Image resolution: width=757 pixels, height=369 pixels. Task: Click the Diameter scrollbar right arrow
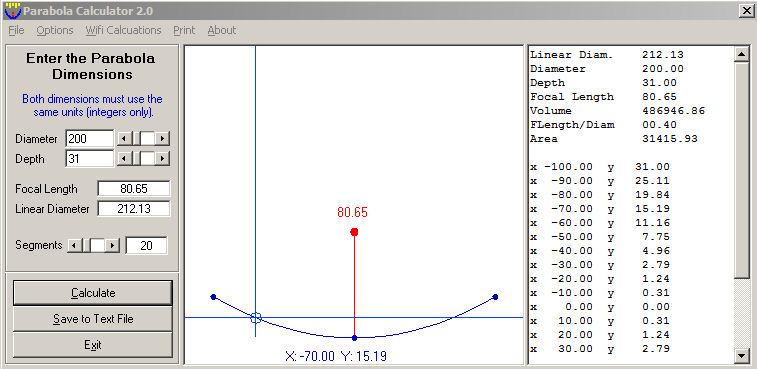[163, 139]
